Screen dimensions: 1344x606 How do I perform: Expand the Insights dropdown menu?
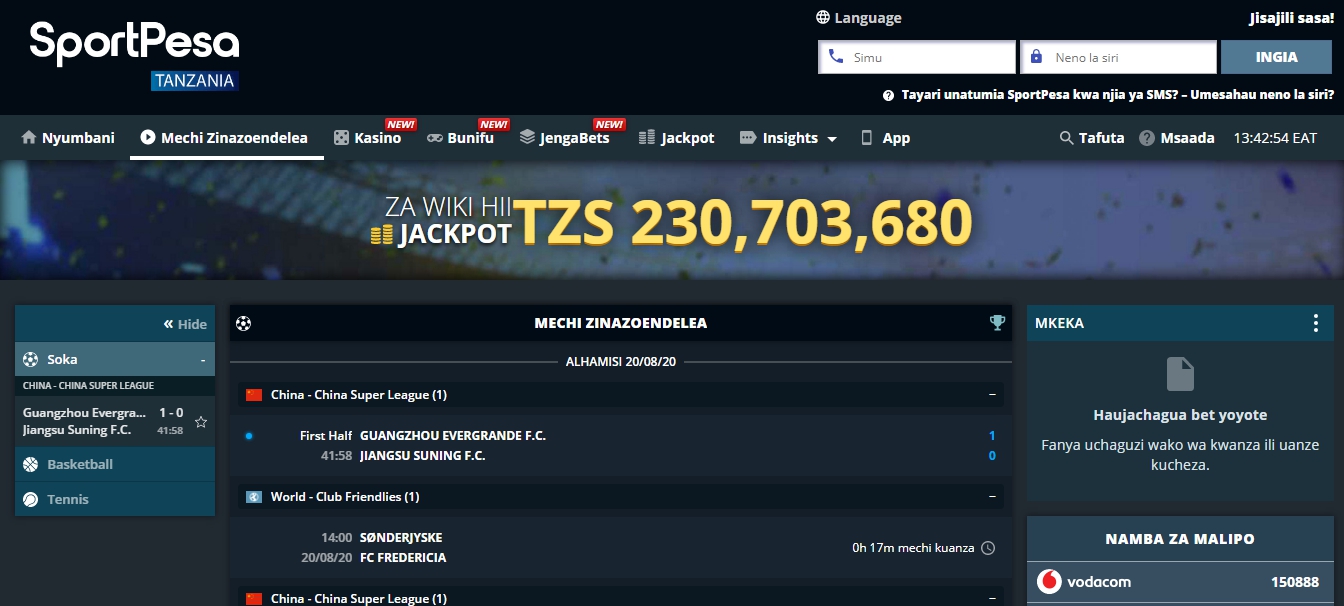788,138
